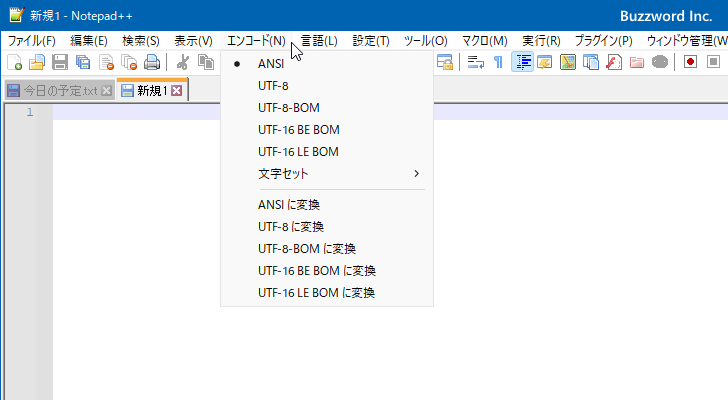Copy selection using toolbar copy icon
The width and height of the screenshot is (728, 400).
tap(206, 62)
